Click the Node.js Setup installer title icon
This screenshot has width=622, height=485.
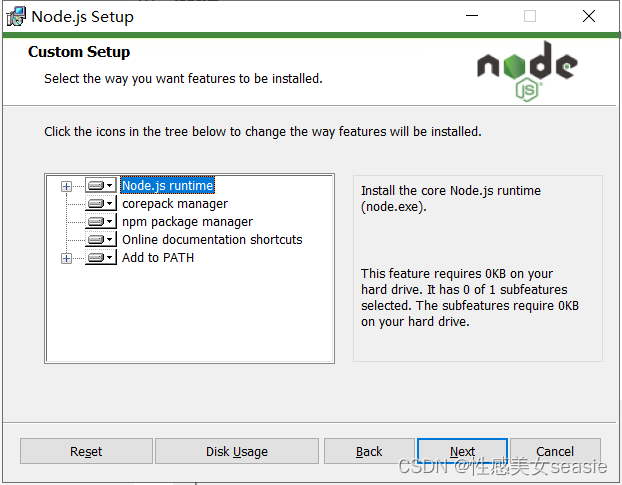16,16
